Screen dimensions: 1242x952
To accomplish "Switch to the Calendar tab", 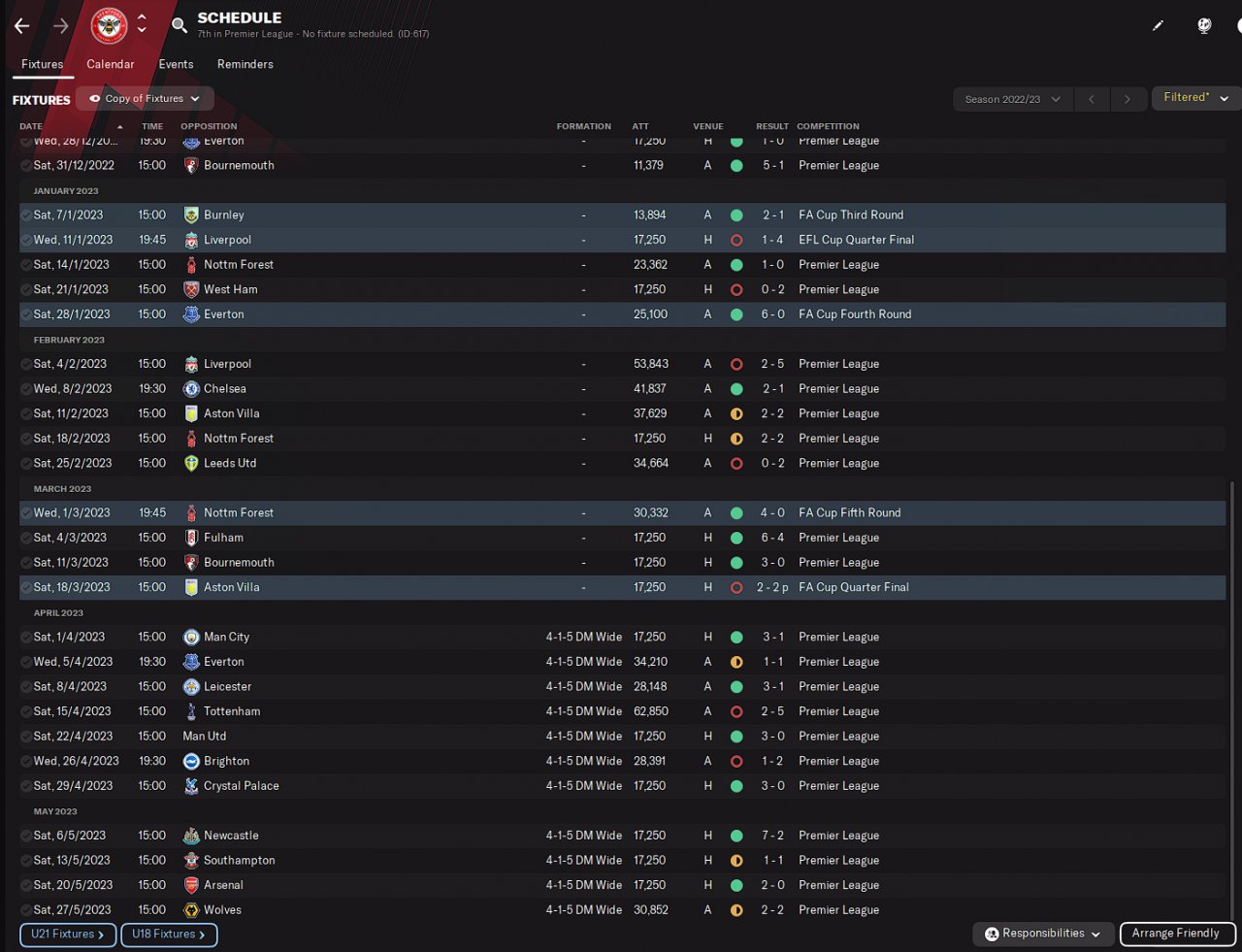I will tap(111, 64).
